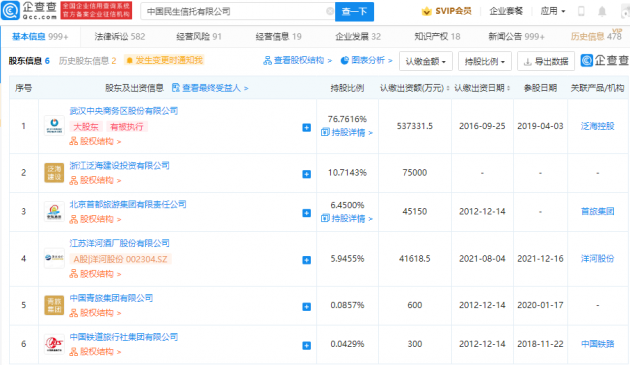Open 洋河股份 related product link

[597, 258]
